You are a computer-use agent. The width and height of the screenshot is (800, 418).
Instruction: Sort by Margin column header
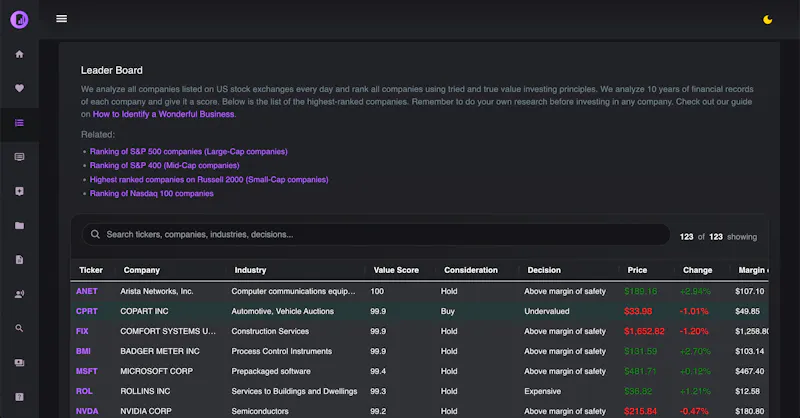(753, 270)
